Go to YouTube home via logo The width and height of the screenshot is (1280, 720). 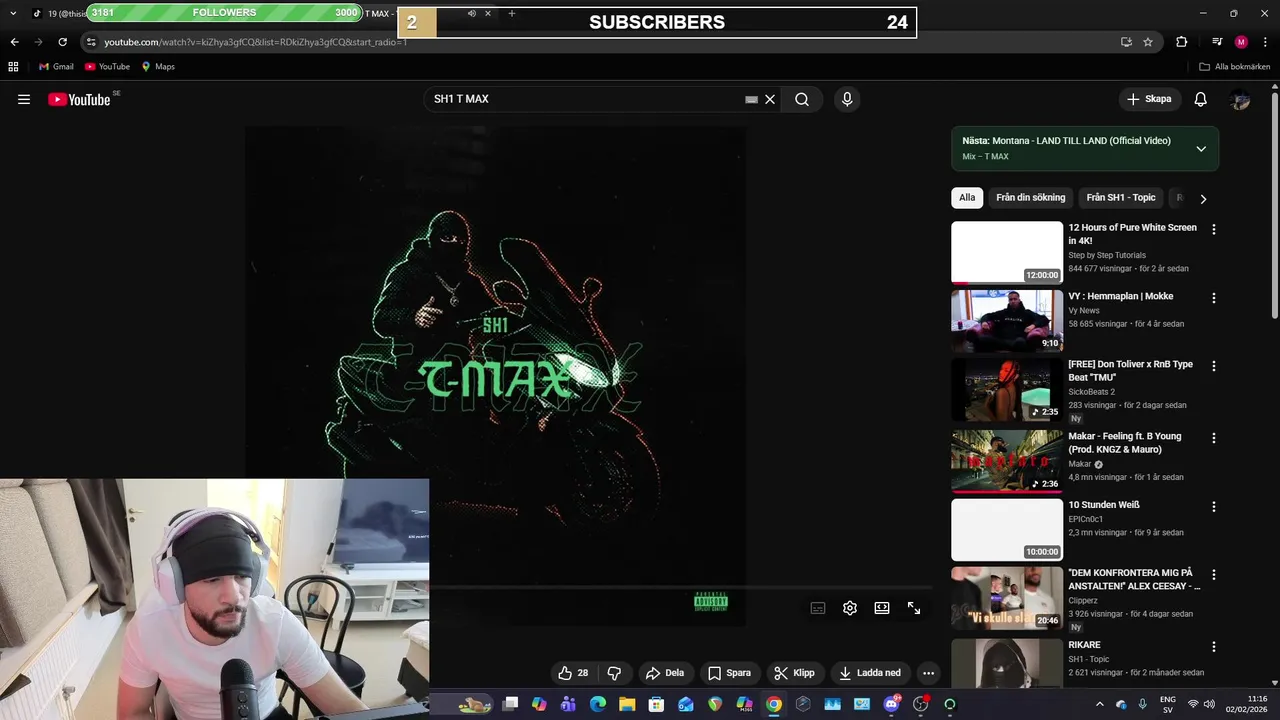[x=80, y=99]
